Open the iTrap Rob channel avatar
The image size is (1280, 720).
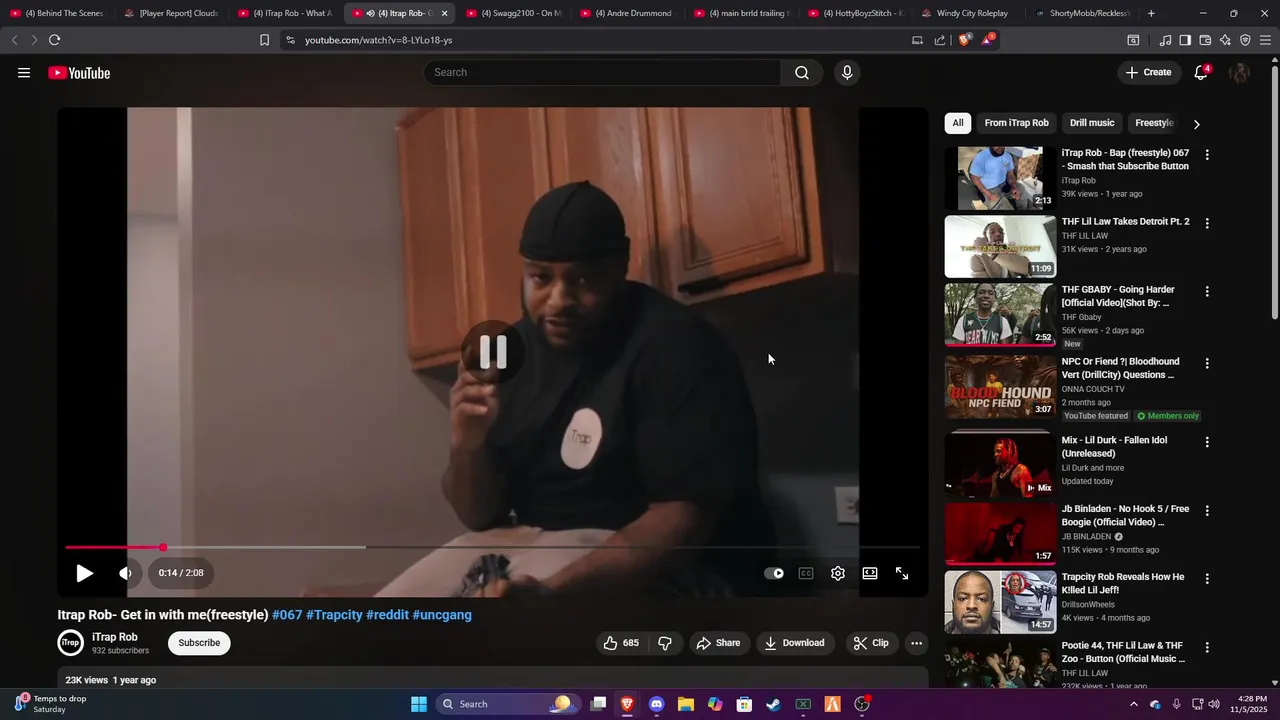[70, 643]
